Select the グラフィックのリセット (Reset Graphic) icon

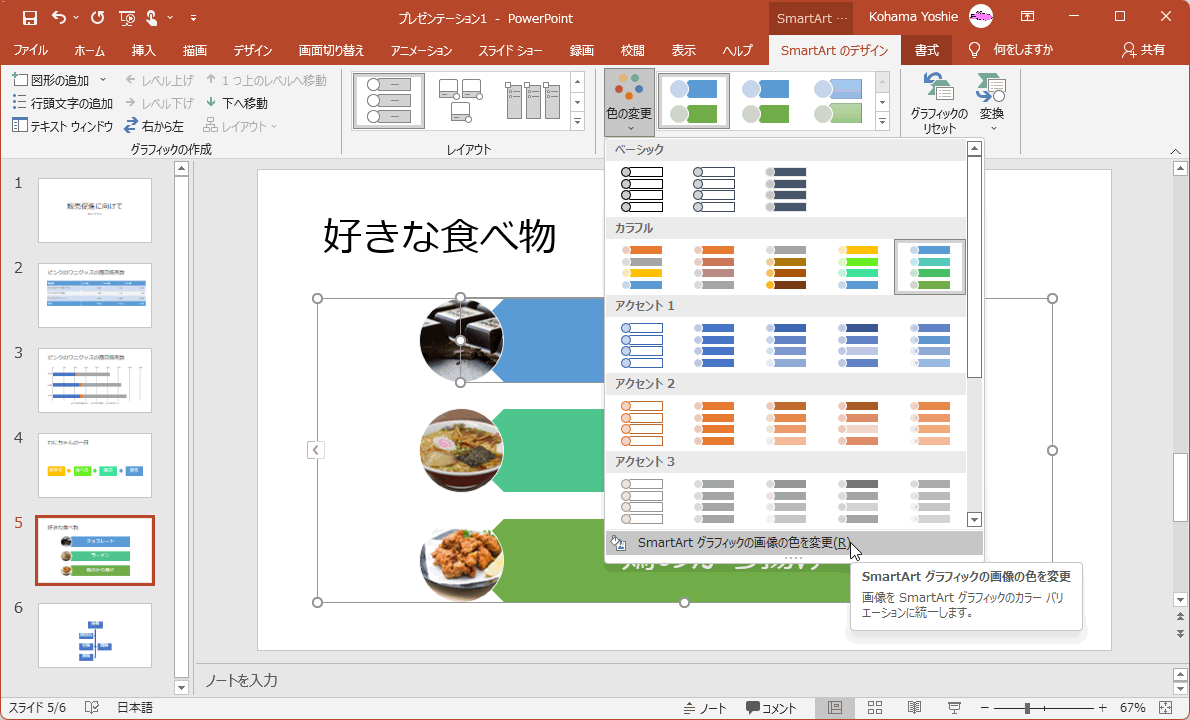pos(939,100)
